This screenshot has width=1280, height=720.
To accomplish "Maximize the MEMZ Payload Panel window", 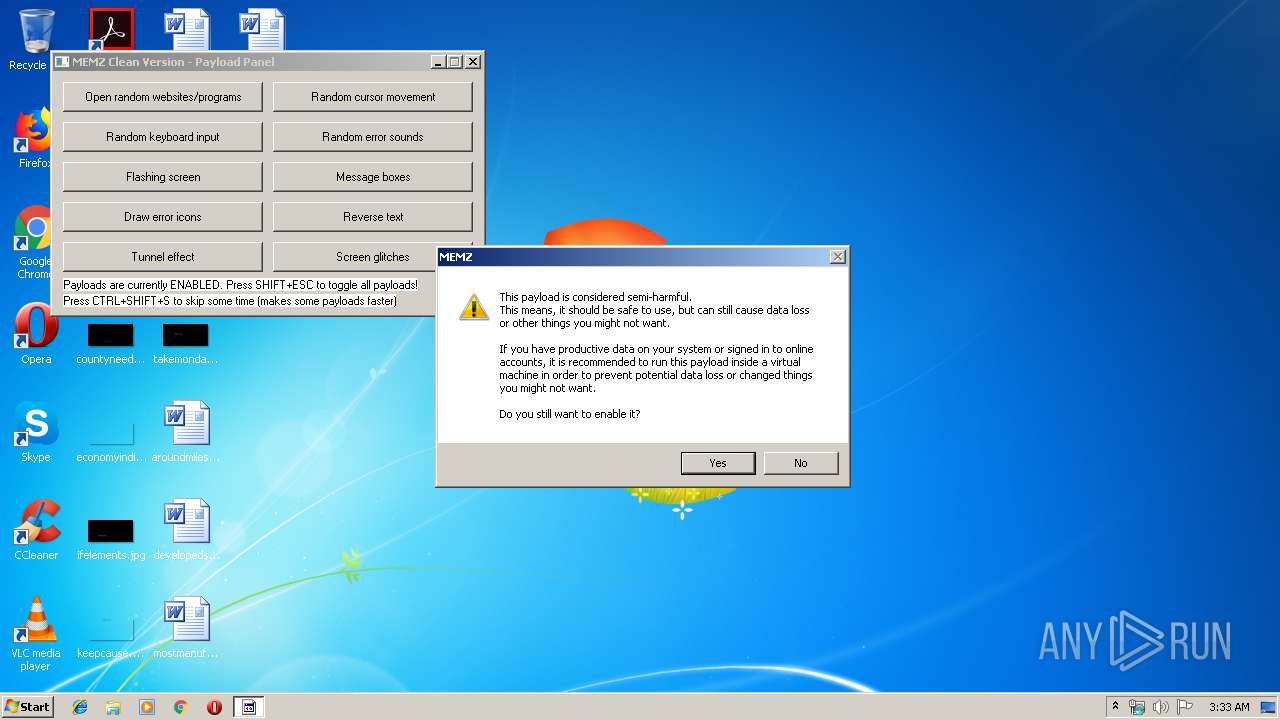I will pos(455,62).
